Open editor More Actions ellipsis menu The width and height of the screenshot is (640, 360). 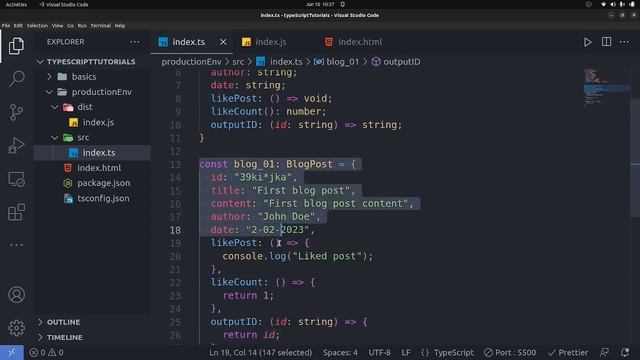(624, 42)
